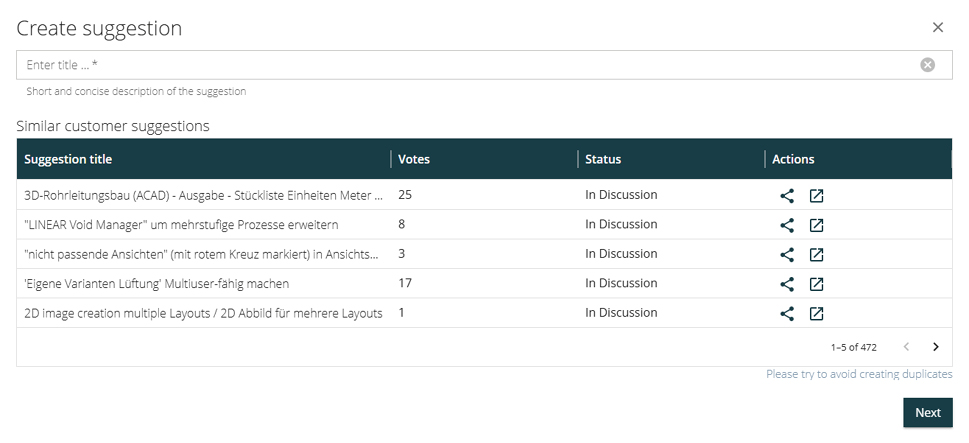Sort table by Votes column
The height and width of the screenshot is (443, 969).
tap(414, 159)
